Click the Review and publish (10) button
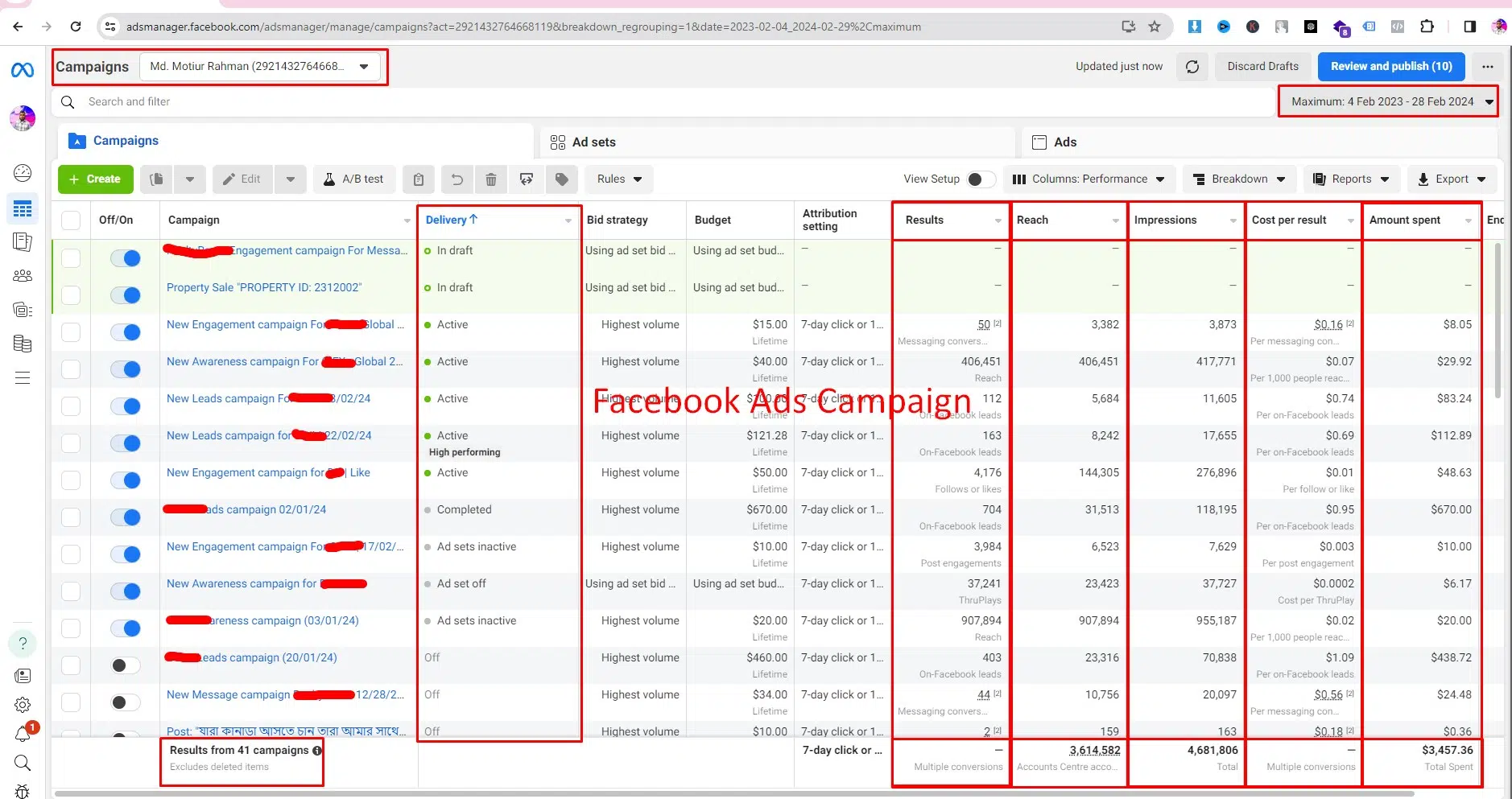This screenshot has width=1512, height=799. pyautogui.click(x=1390, y=67)
